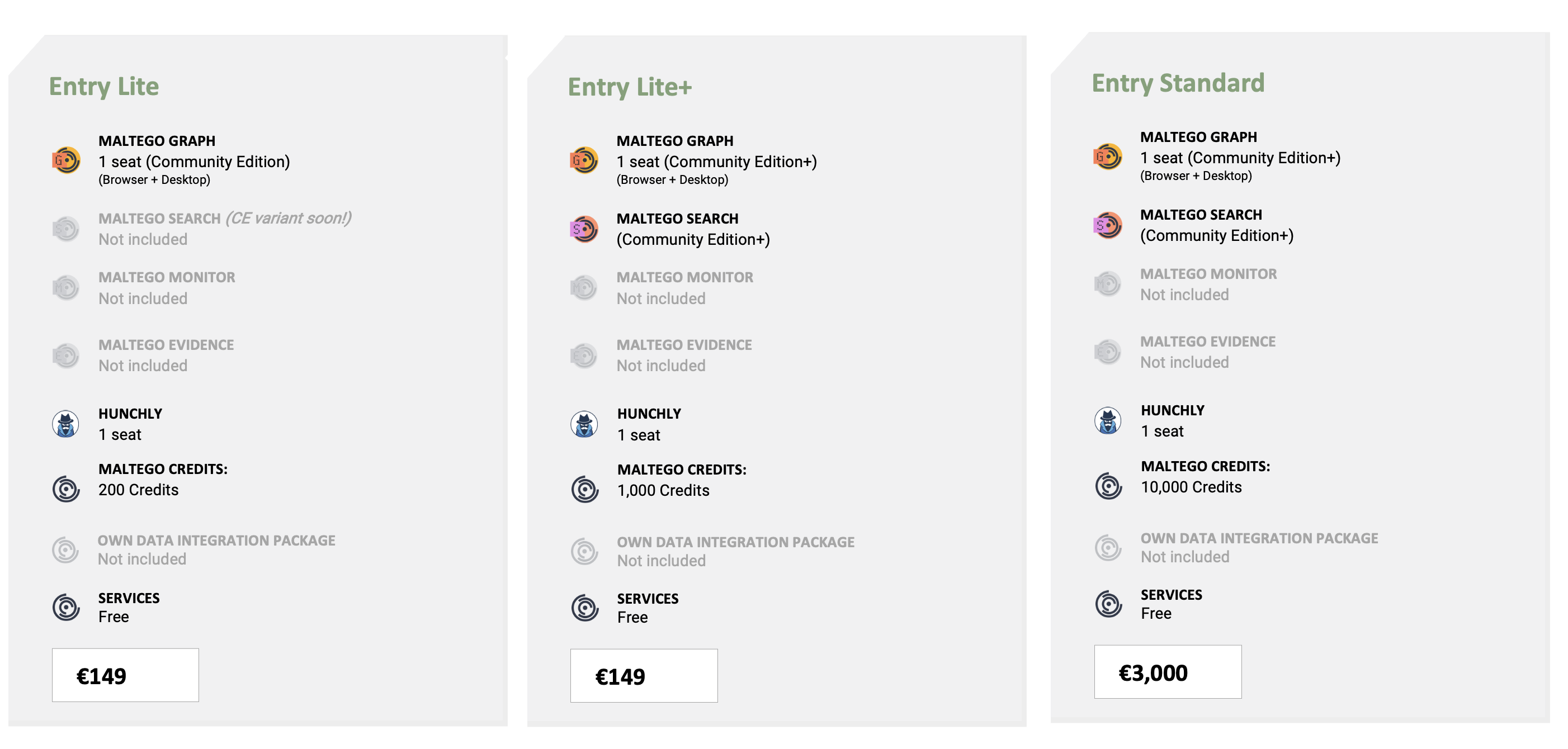
Task: Click the Entry Standard plan heading
Action: (1177, 83)
